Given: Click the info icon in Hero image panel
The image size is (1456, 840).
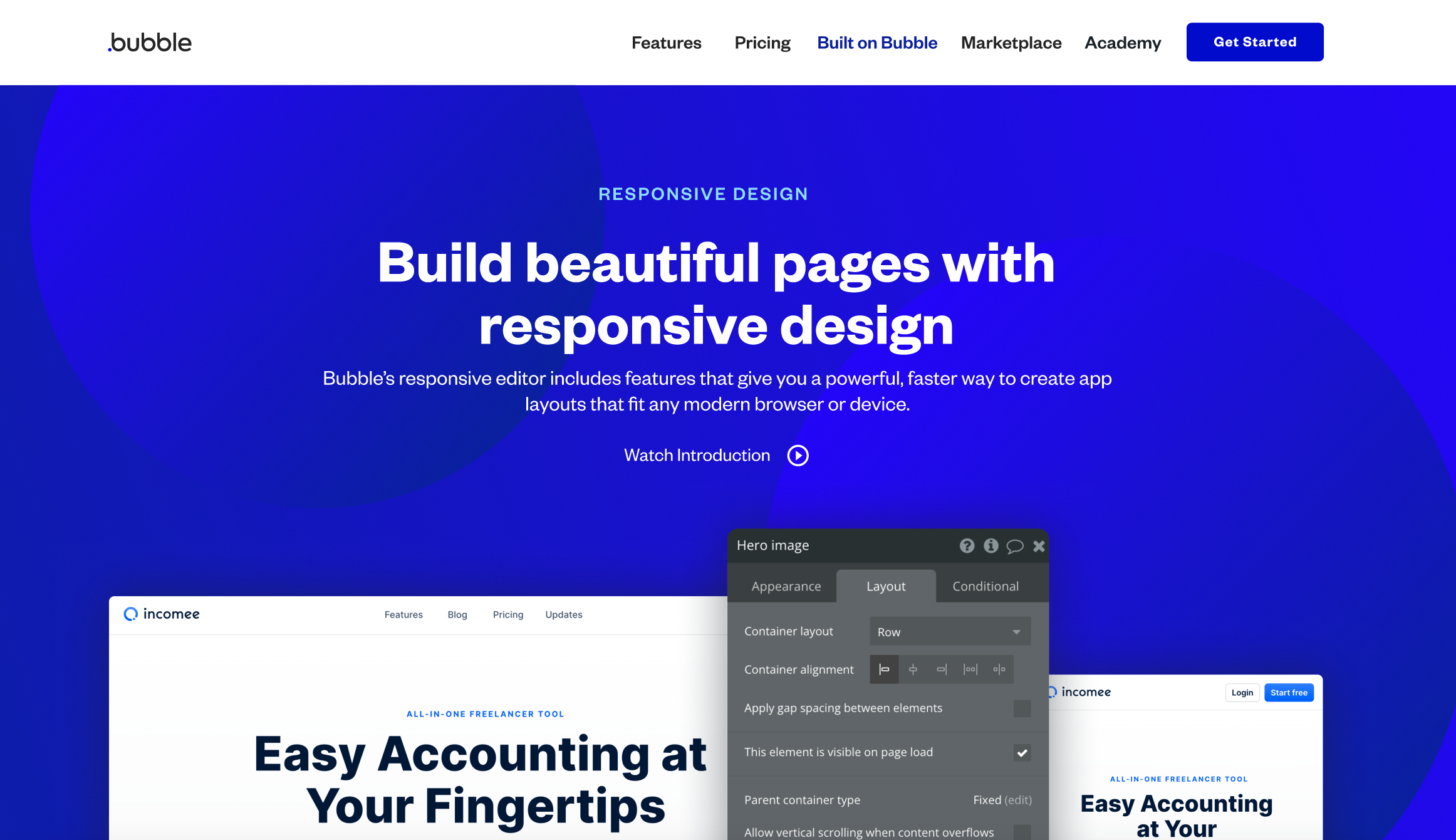Looking at the screenshot, I should pyautogui.click(x=991, y=546).
